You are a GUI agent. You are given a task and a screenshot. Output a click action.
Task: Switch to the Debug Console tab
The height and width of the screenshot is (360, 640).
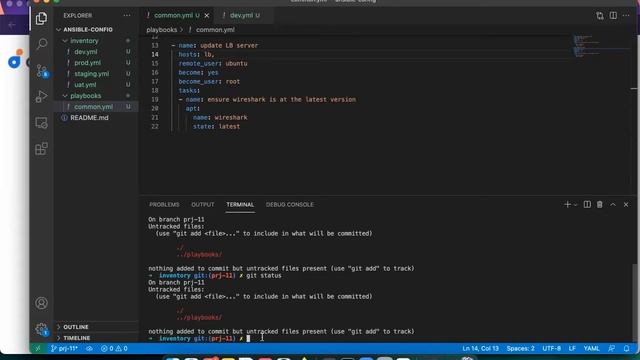point(290,204)
